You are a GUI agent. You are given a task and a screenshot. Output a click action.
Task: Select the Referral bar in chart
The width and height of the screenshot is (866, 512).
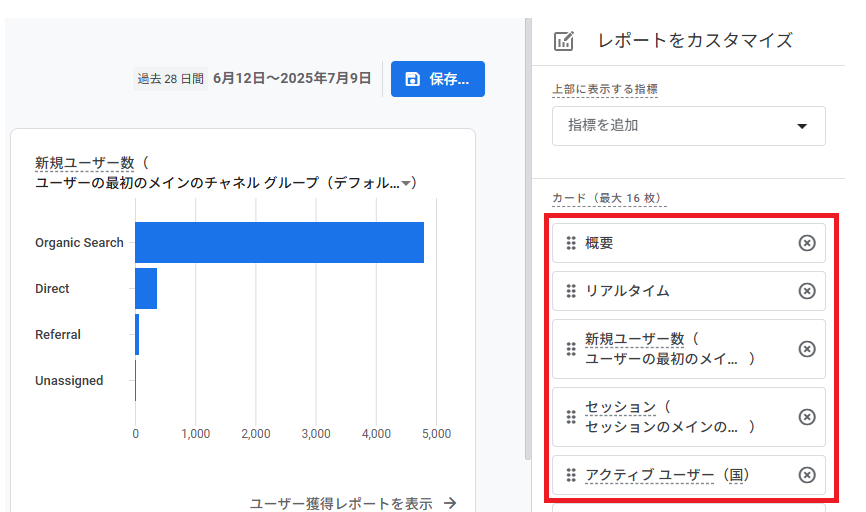coord(137,335)
